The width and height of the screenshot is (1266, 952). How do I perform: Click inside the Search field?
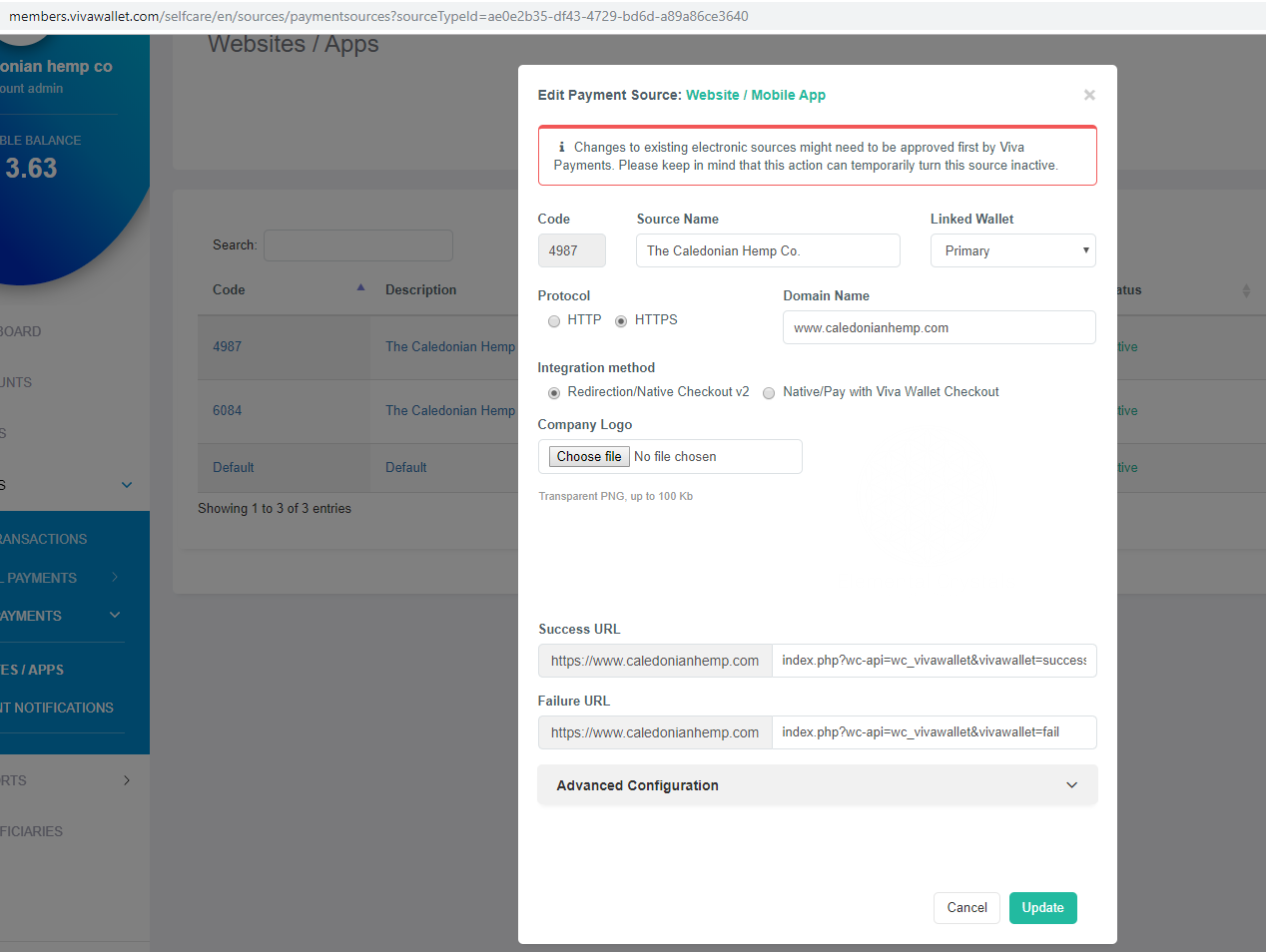pos(357,244)
